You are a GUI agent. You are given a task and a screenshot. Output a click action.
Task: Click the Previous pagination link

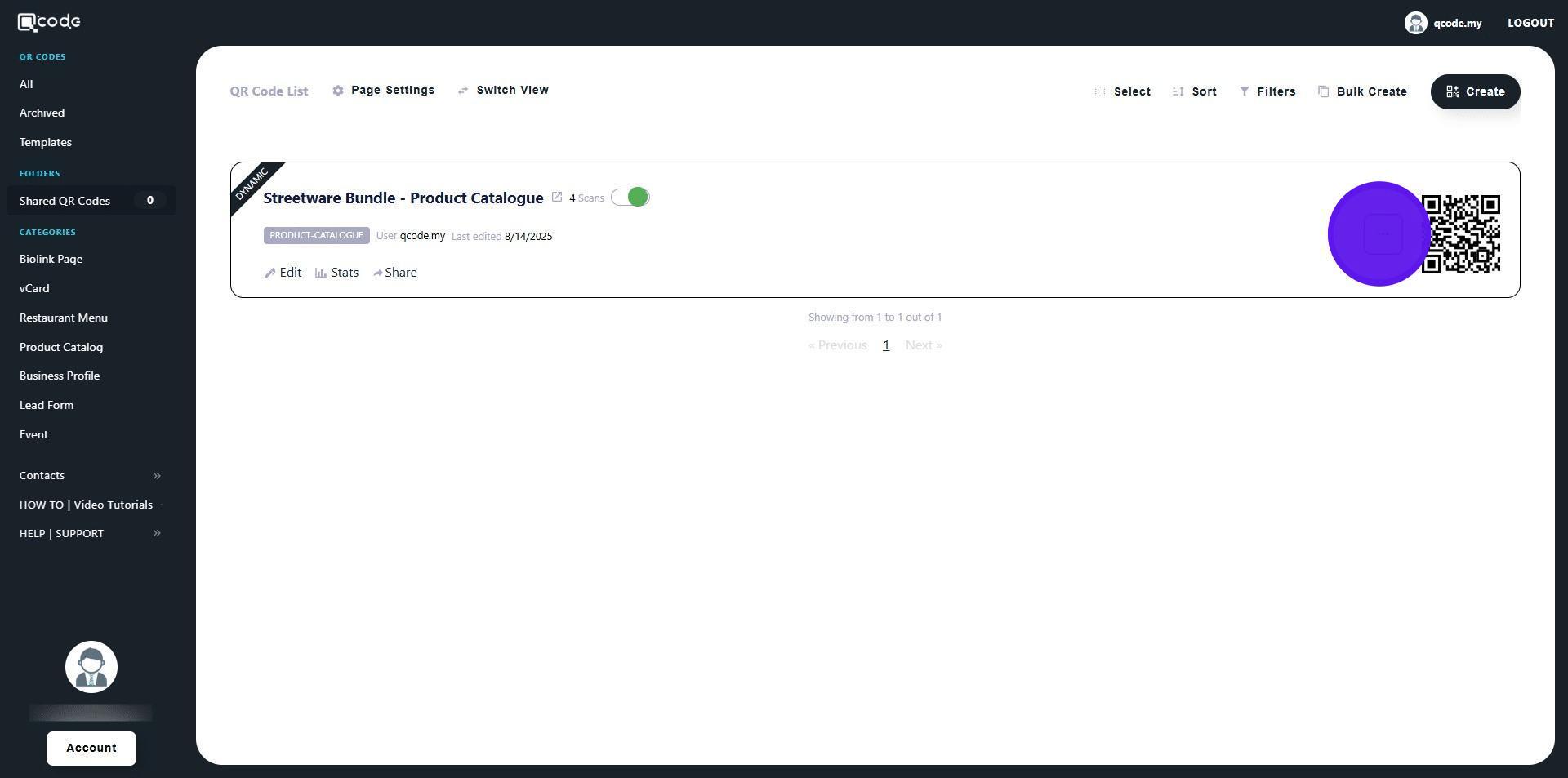[837, 345]
